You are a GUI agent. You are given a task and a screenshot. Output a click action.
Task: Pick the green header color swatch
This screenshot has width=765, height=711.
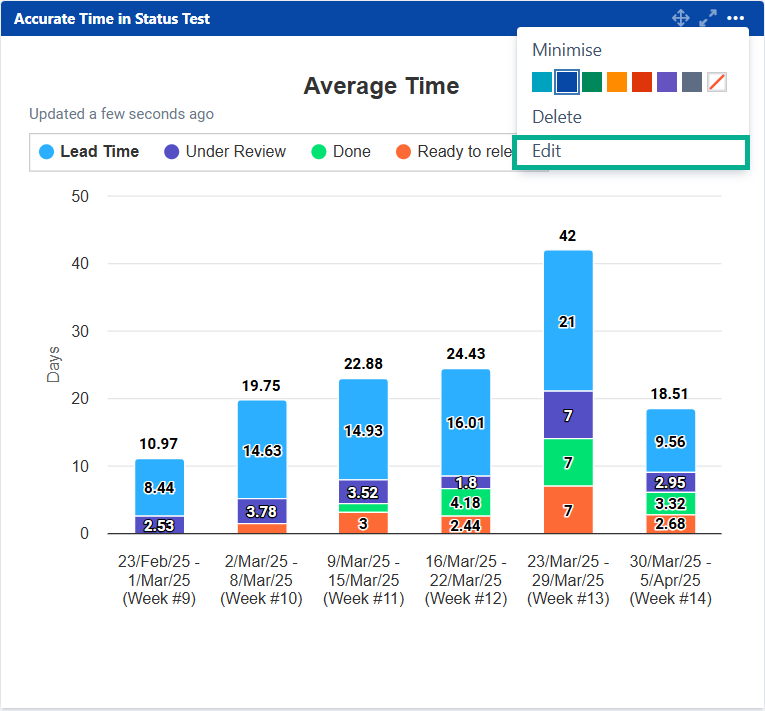[x=592, y=82]
